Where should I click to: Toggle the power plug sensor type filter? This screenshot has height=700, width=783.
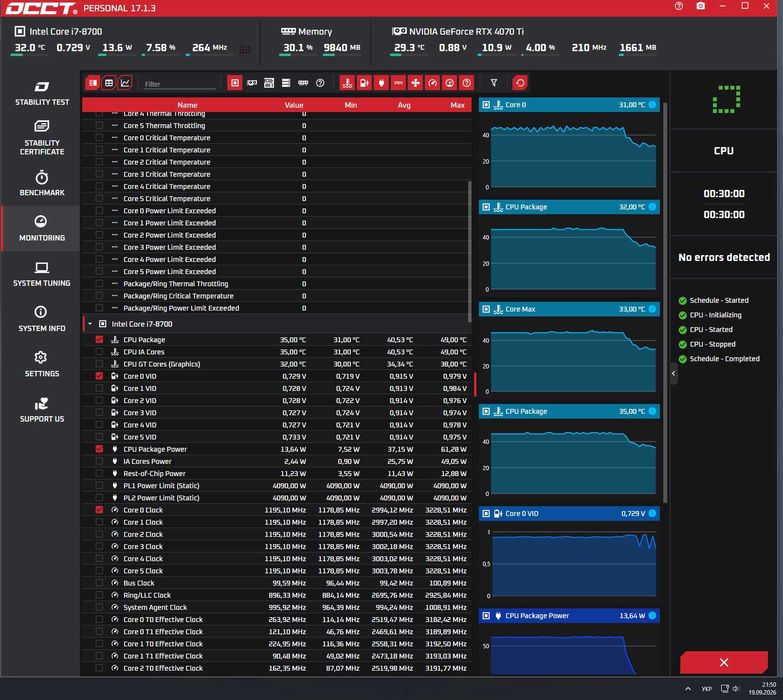pos(382,83)
